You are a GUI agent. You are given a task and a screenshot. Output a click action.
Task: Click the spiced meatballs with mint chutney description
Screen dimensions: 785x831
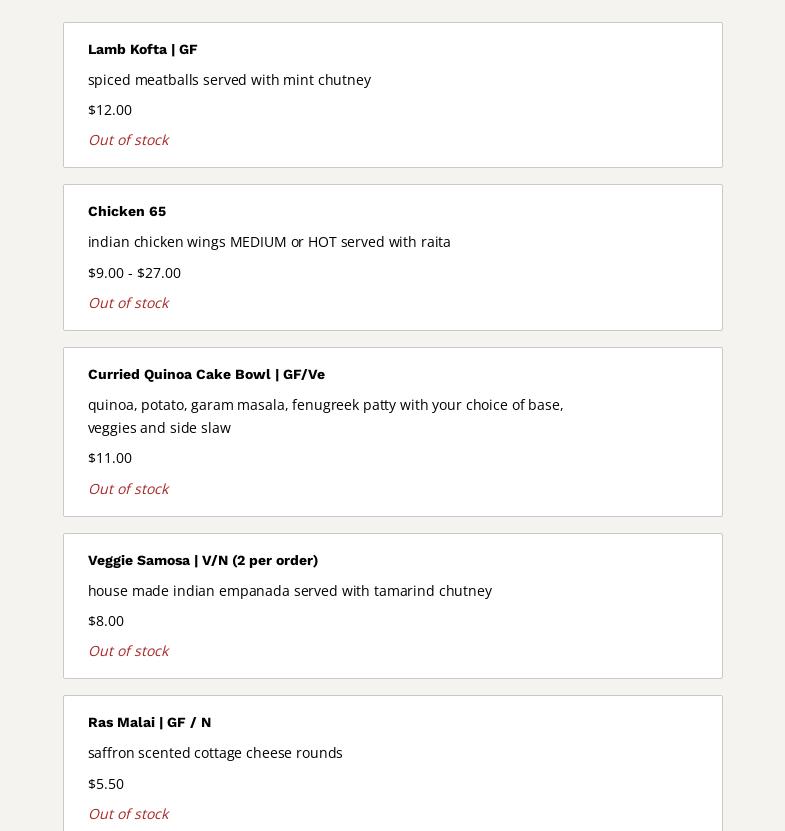coord(229,79)
